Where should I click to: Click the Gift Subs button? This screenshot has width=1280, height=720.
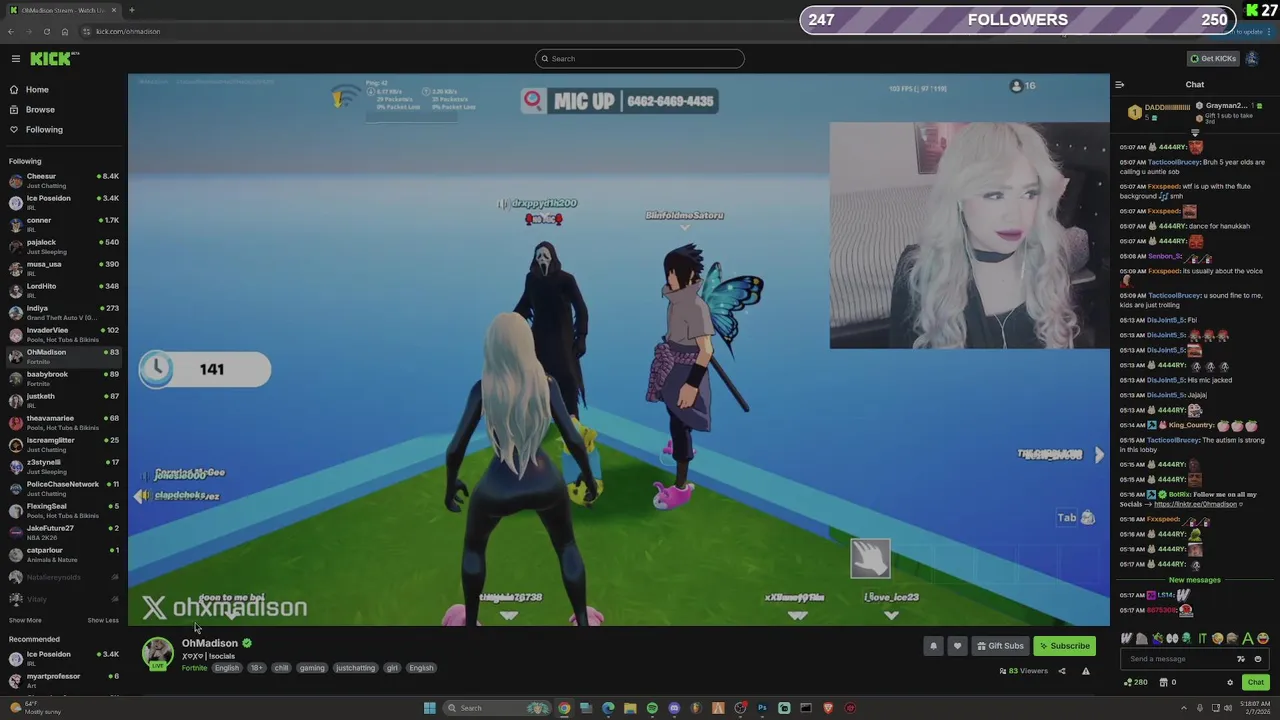(1000, 646)
